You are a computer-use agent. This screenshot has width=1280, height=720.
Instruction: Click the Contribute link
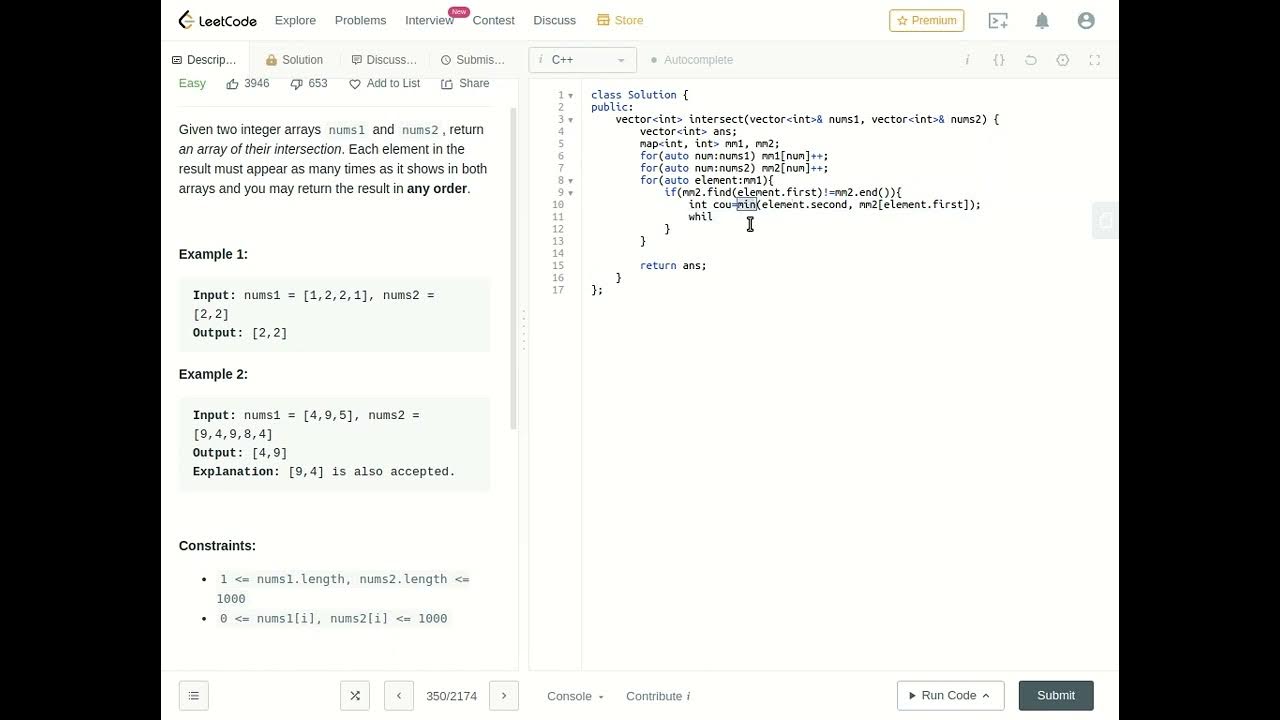click(654, 696)
